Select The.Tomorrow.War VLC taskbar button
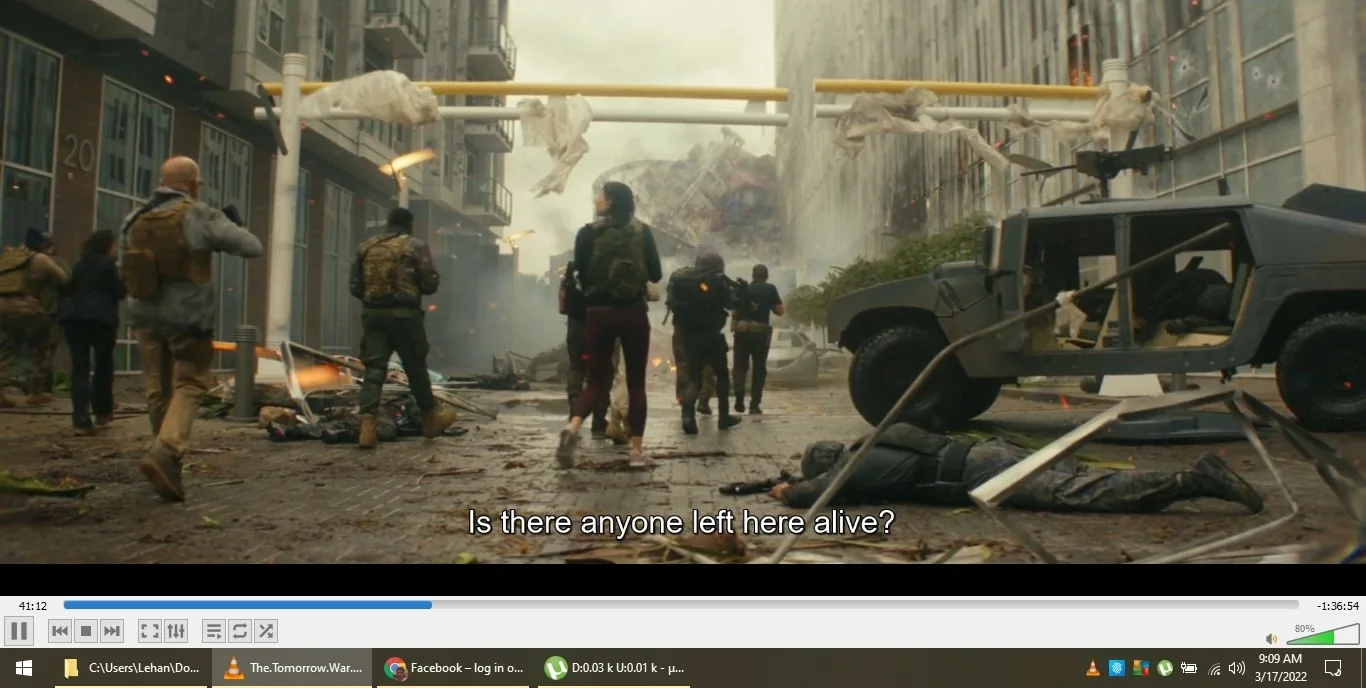The height and width of the screenshot is (688, 1366). [x=293, y=668]
